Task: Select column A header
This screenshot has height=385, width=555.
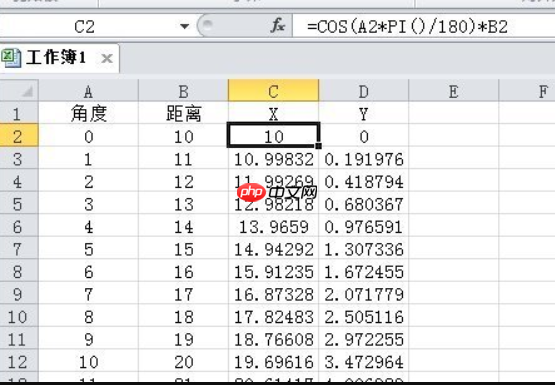Action: click(88, 91)
